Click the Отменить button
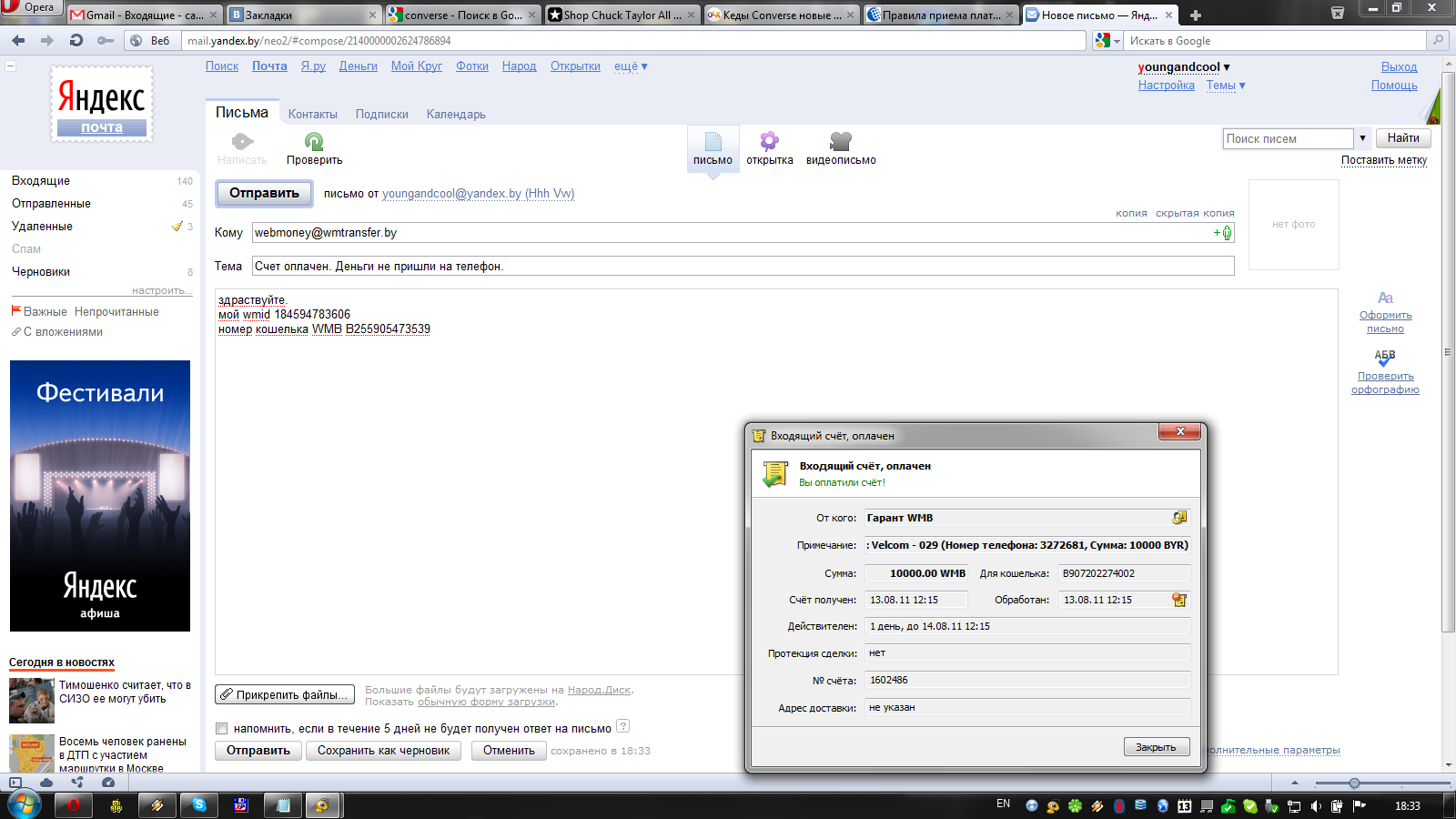 tap(509, 751)
